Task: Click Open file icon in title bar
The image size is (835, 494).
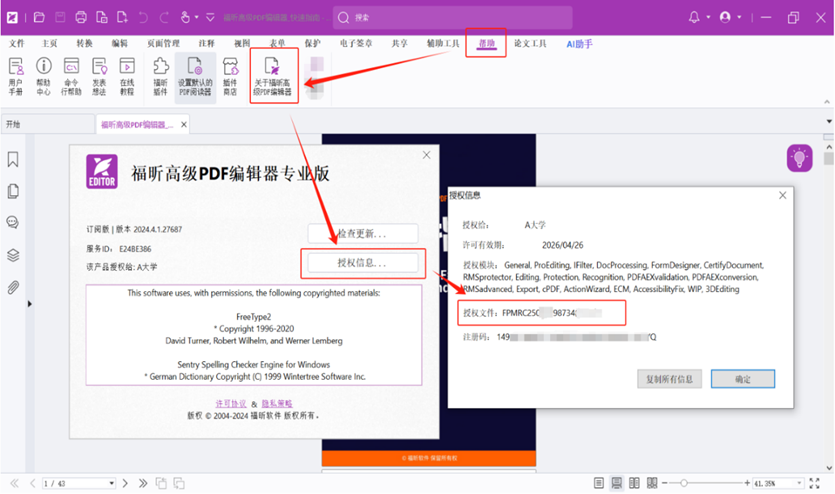Action: pyautogui.click(x=39, y=18)
